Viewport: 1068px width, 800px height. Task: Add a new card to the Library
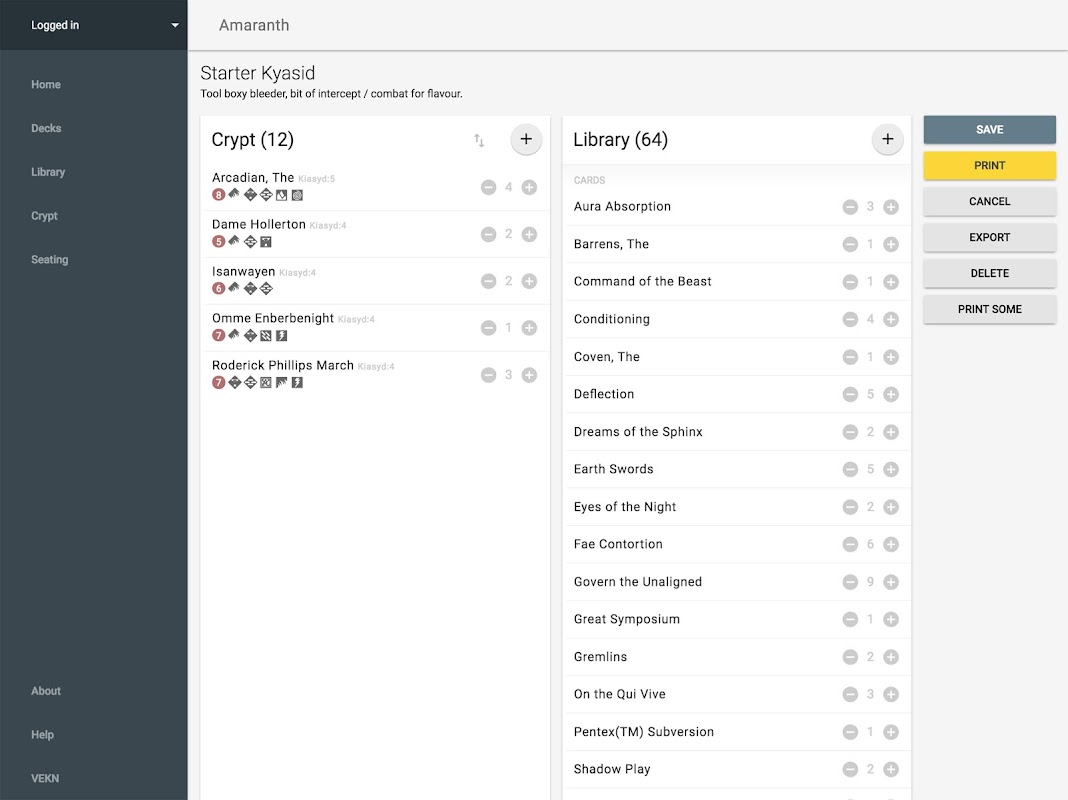[x=888, y=140]
